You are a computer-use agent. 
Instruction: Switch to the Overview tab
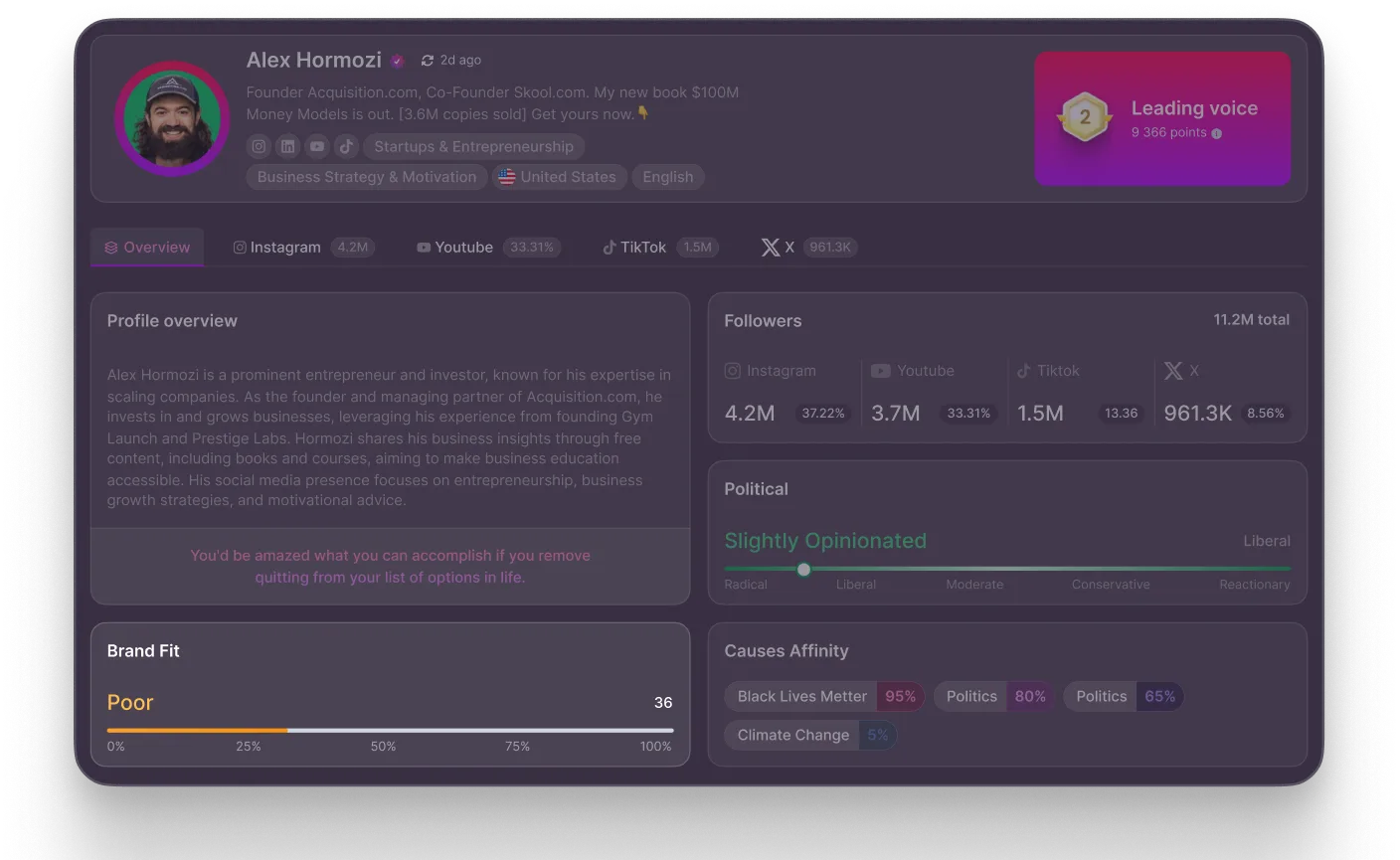point(147,248)
